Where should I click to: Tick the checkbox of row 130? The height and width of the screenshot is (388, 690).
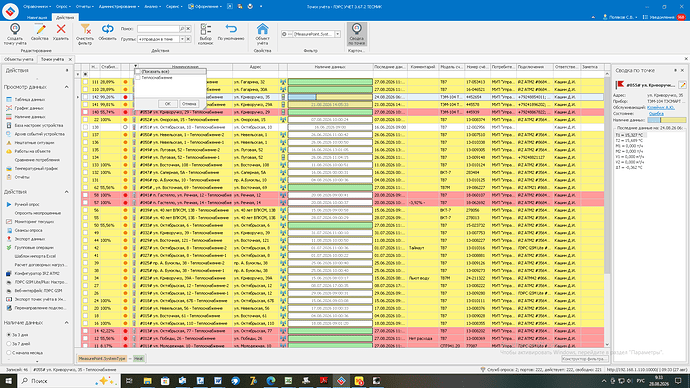pyautogui.click(x=85, y=127)
